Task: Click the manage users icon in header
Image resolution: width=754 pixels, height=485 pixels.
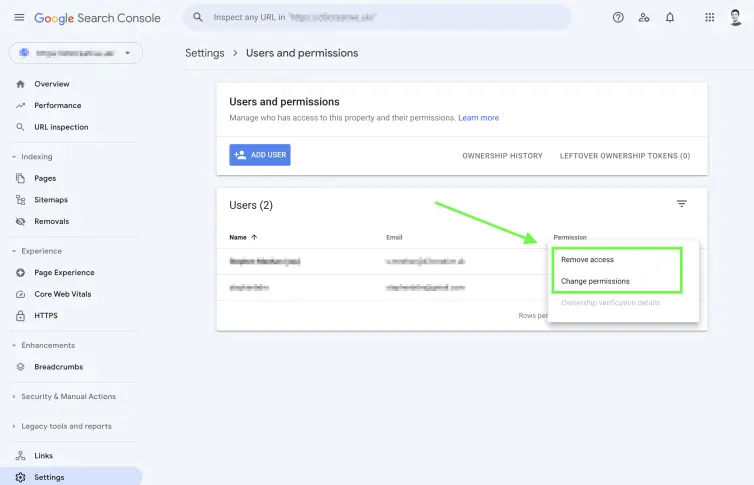Action: pyautogui.click(x=644, y=17)
